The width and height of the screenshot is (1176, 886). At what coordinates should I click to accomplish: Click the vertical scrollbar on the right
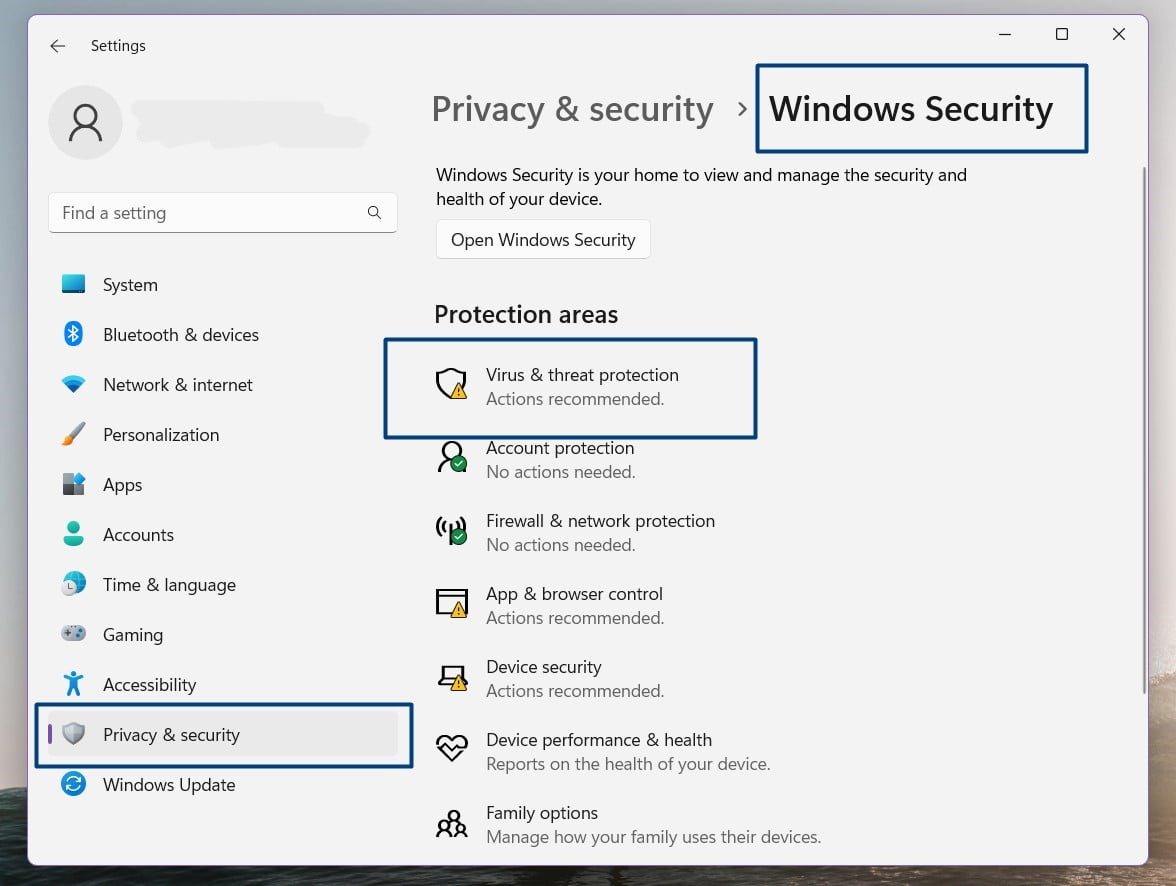(1144, 430)
